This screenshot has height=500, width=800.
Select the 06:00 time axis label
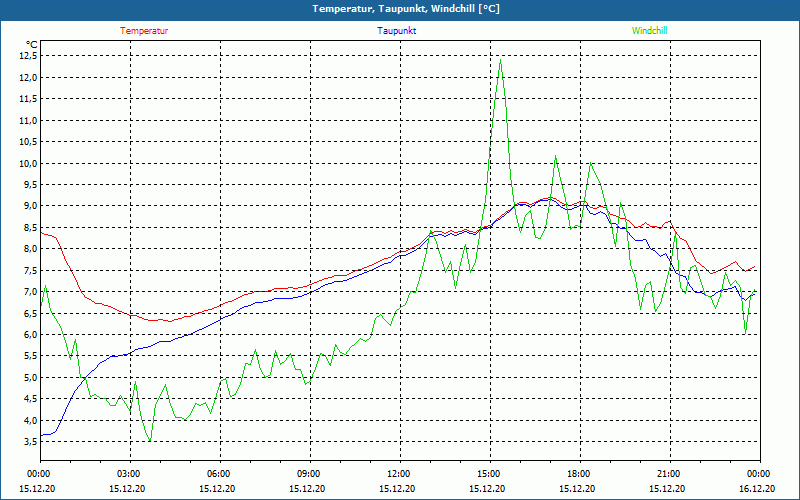[219, 474]
